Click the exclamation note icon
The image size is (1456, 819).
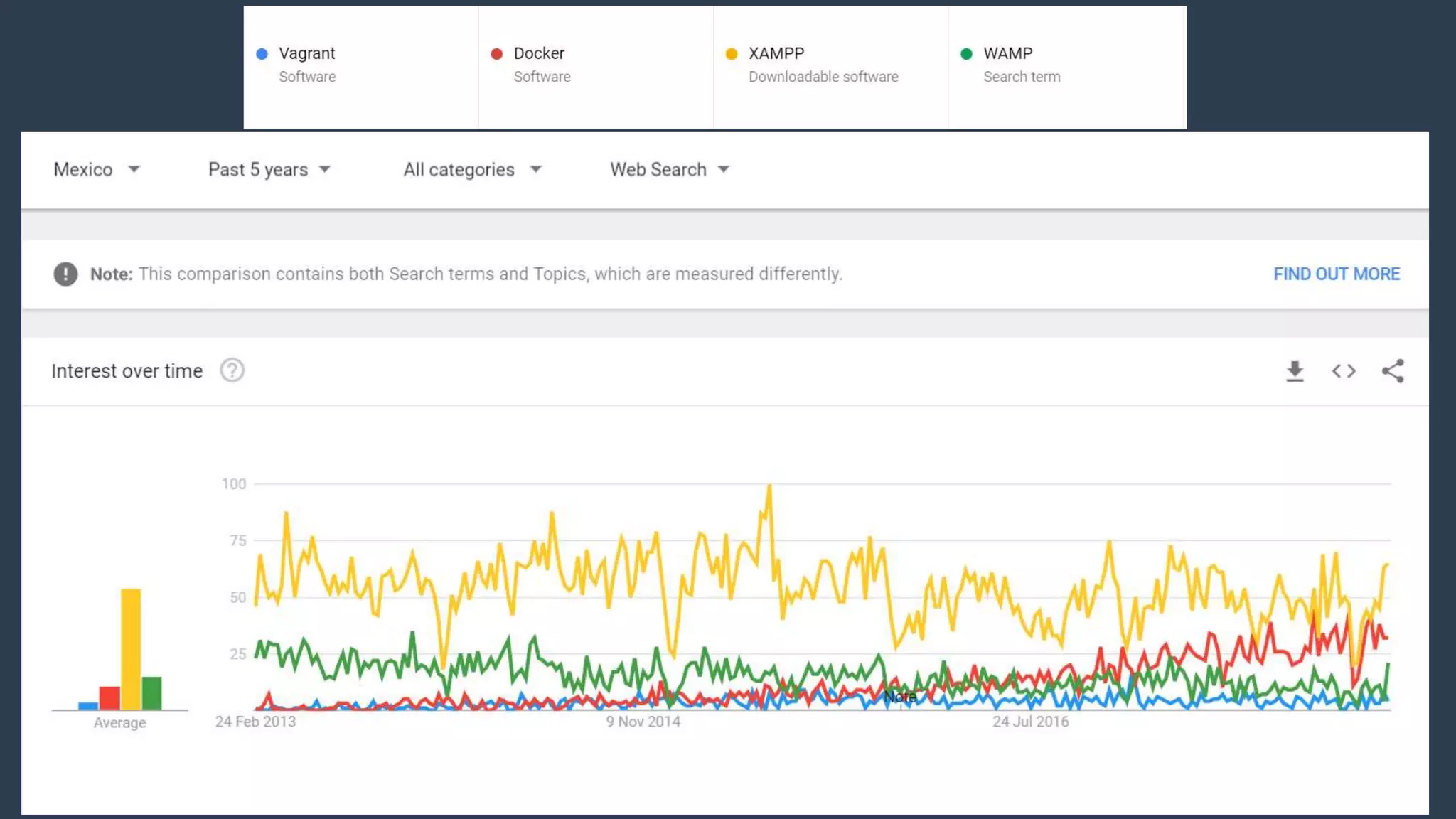65,274
